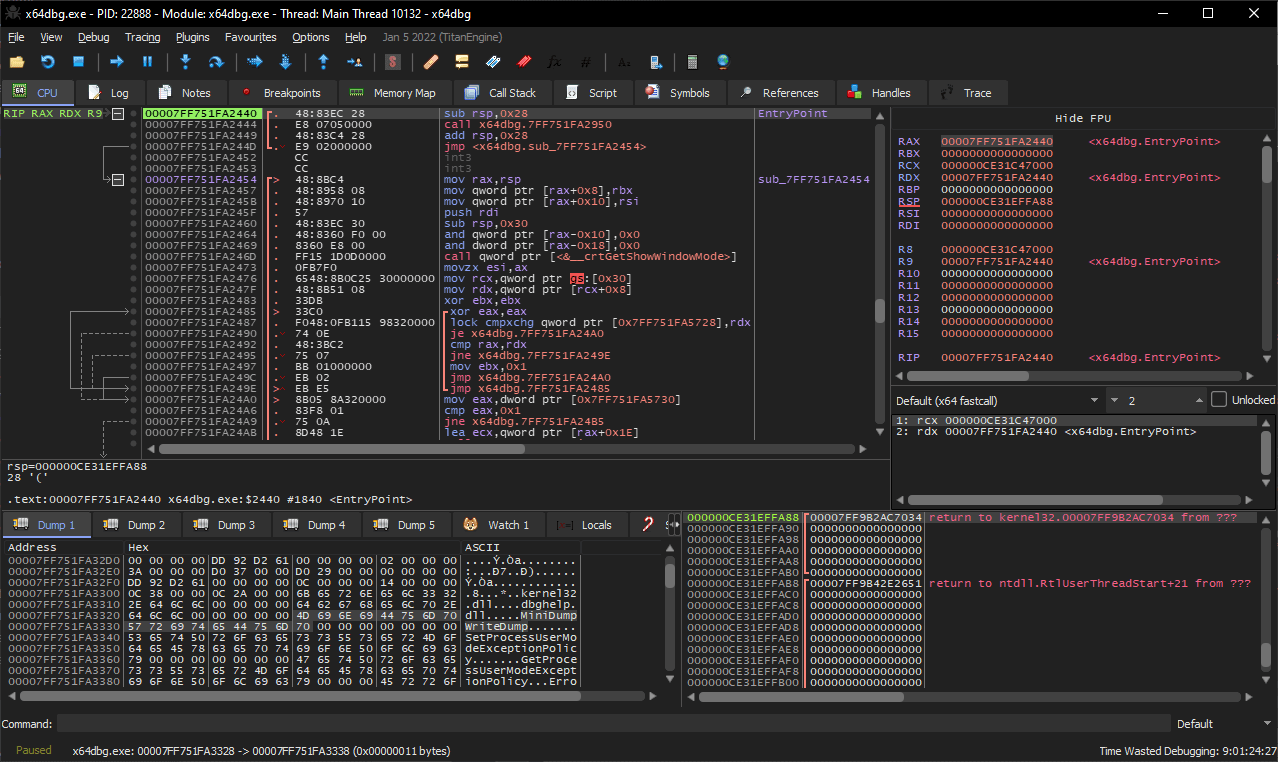Open the calling convention dropdown
Screen dimensions: 1278x762
pyautogui.click(x=998, y=400)
